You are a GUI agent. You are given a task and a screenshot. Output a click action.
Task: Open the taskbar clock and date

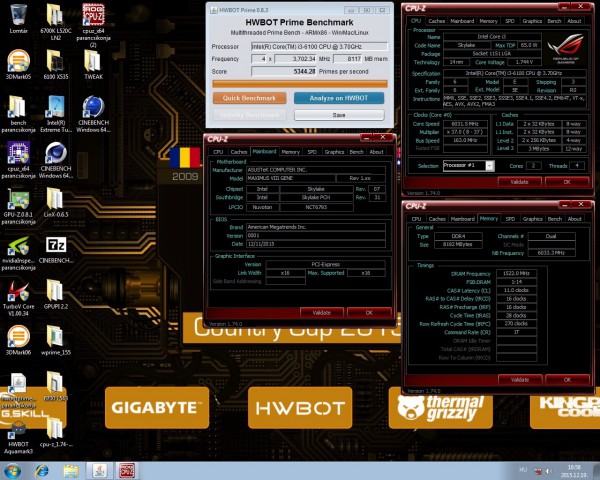click(574, 471)
